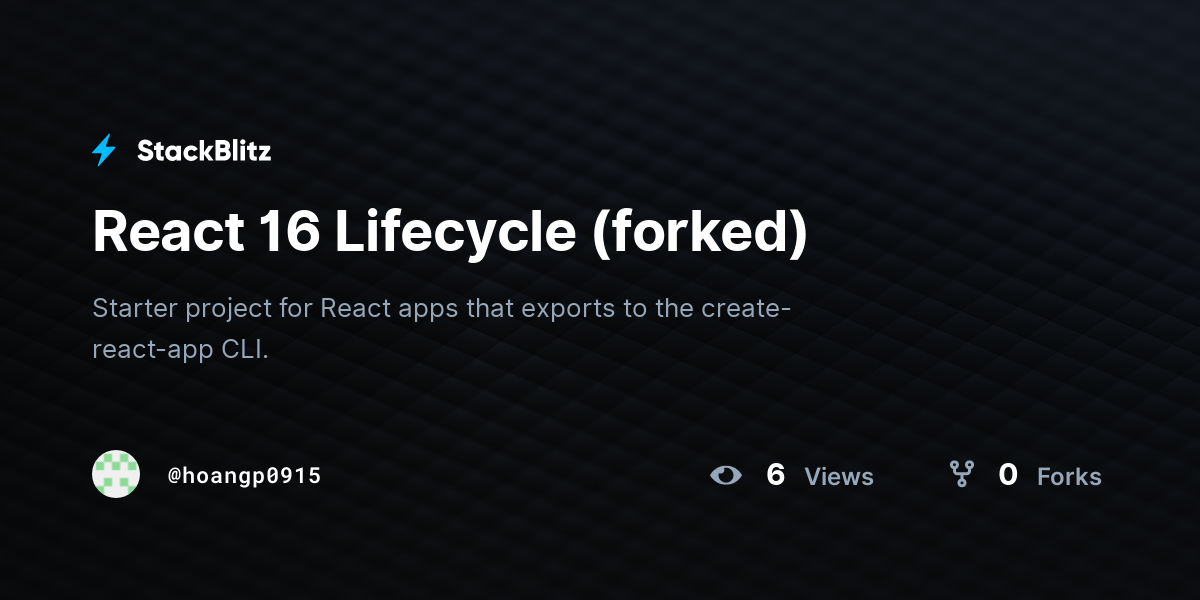Select the views count number 6
This screenshot has height=600, width=1200.
(x=775, y=475)
